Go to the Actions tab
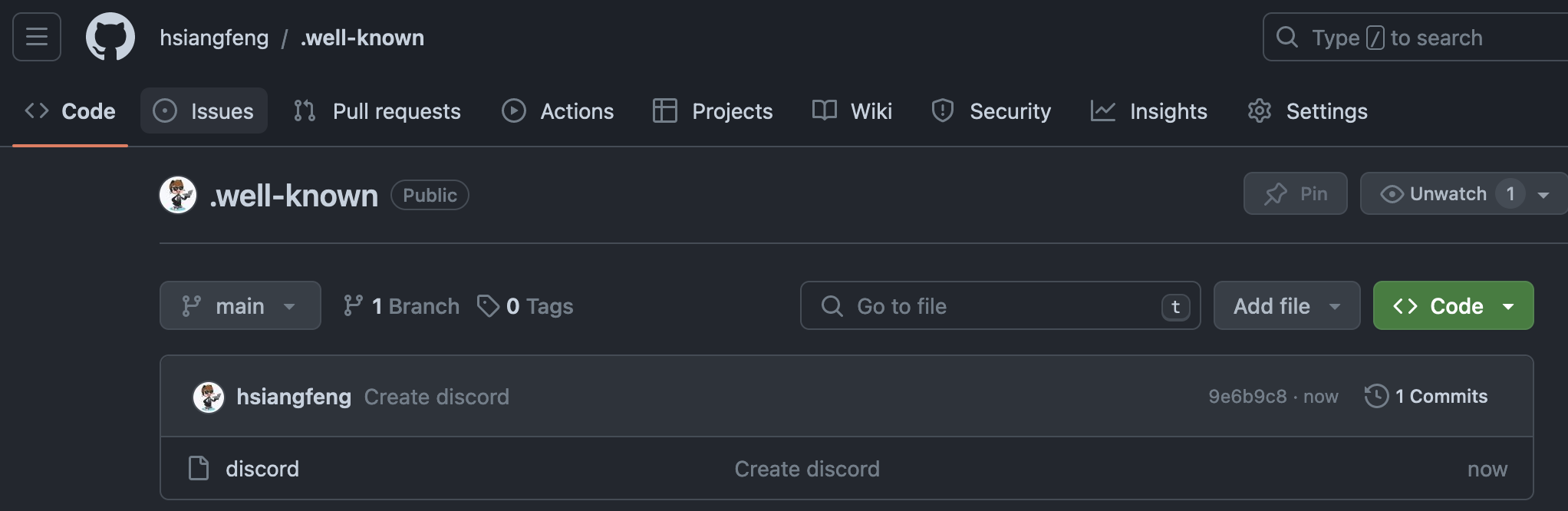 point(558,111)
